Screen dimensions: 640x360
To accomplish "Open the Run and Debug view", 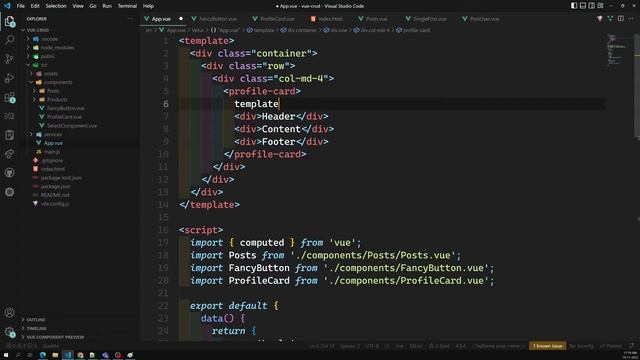I will [9, 78].
